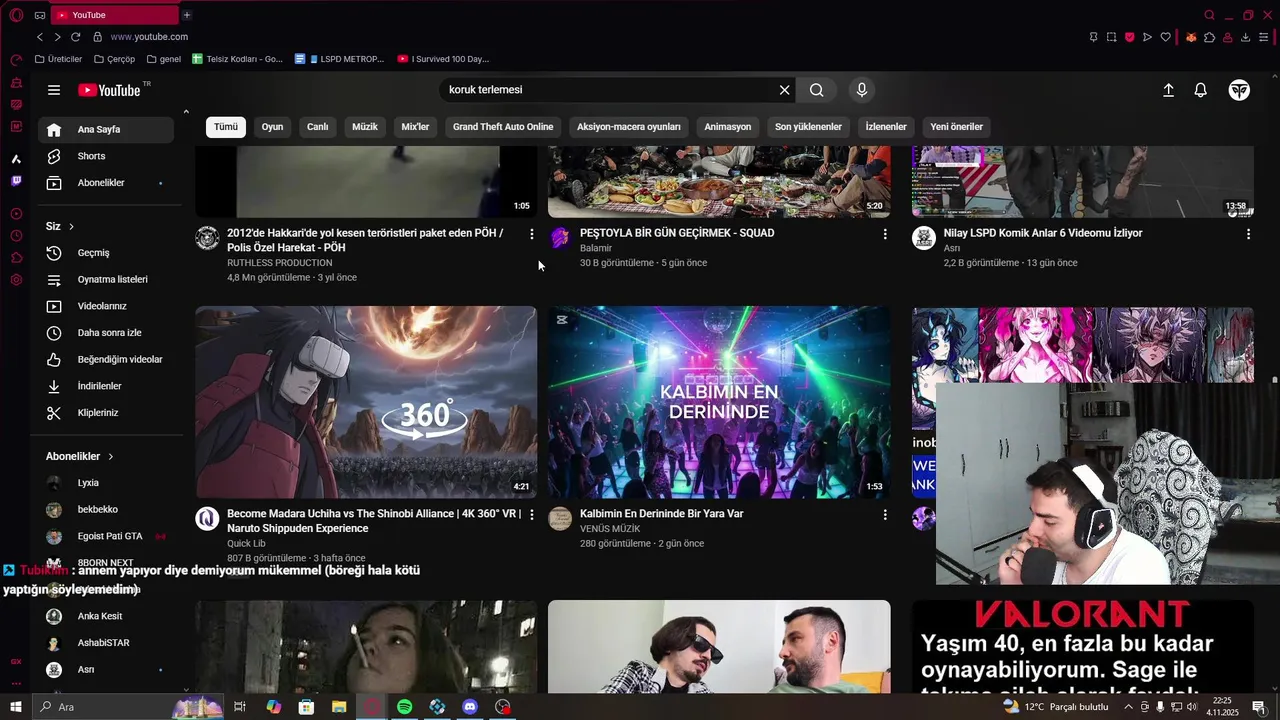The height and width of the screenshot is (720, 1280).
Task: Open Twitch in Opera sidebar
Action: [x=16, y=181]
